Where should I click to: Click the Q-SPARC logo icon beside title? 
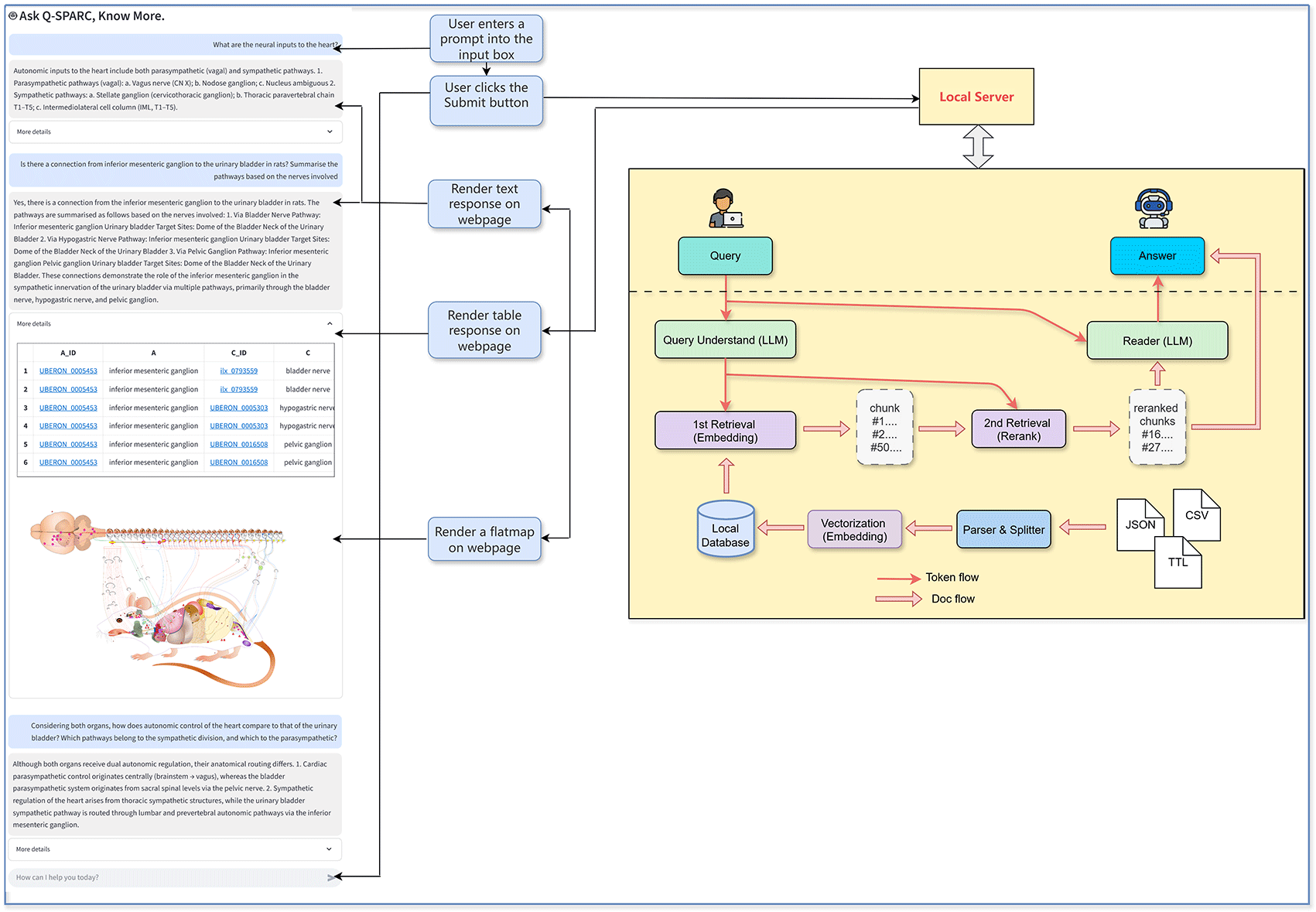coord(12,15)
